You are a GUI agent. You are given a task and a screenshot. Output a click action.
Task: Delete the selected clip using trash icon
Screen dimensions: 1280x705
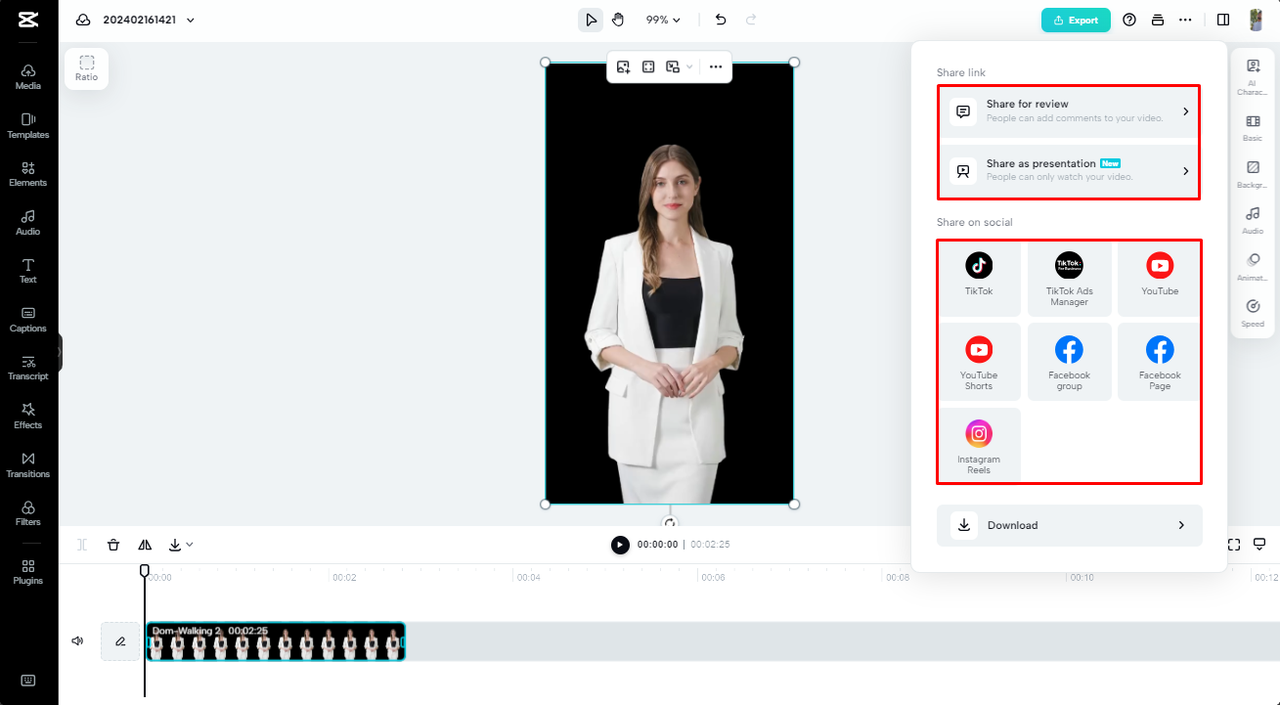point(113,544)
